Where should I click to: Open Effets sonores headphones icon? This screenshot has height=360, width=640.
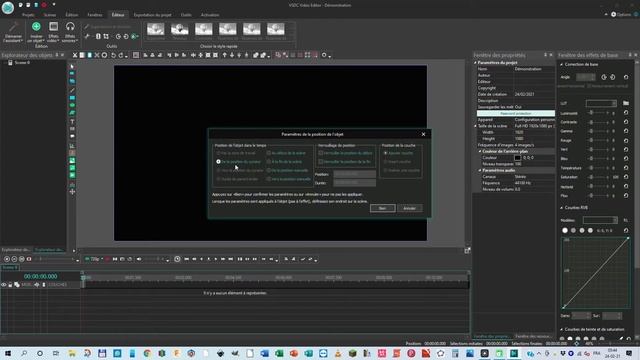click(70, 27)
